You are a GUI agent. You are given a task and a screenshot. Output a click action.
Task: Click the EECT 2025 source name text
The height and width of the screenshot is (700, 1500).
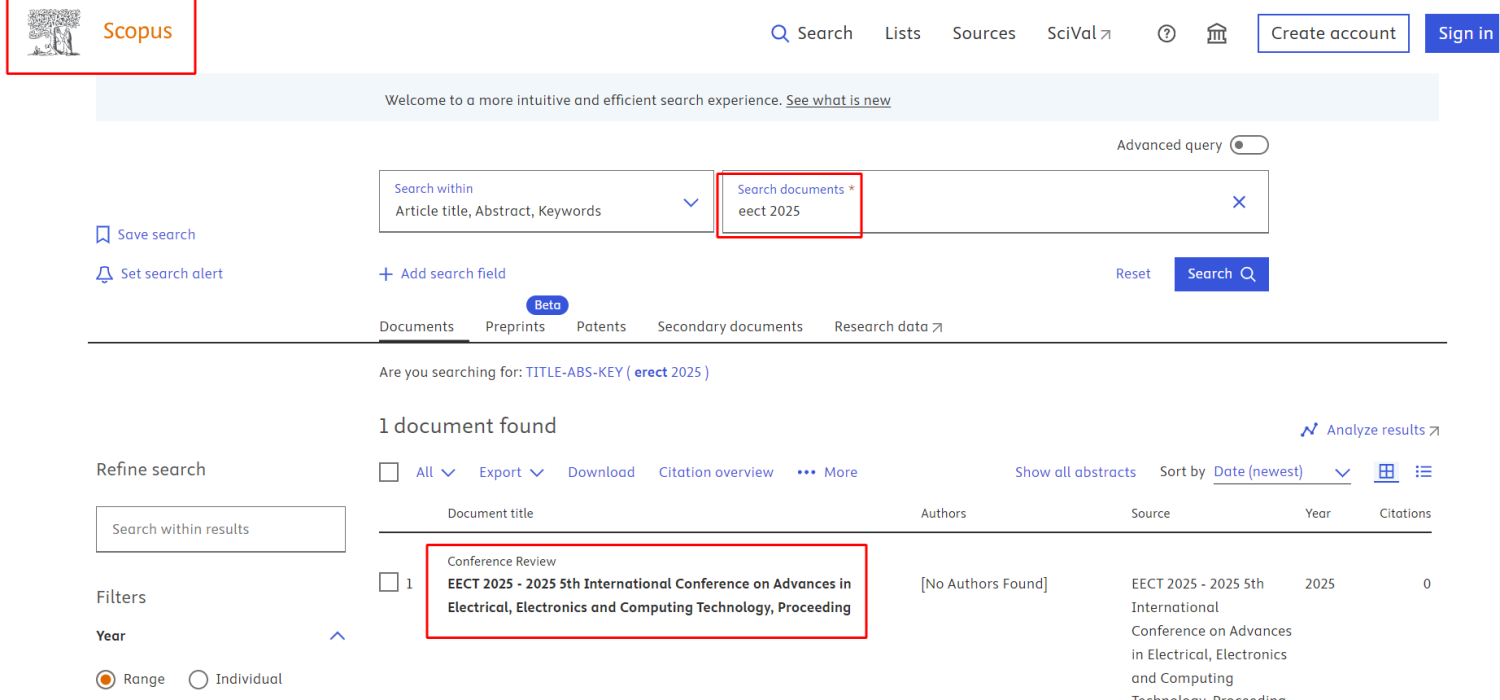click(1211, 637)
